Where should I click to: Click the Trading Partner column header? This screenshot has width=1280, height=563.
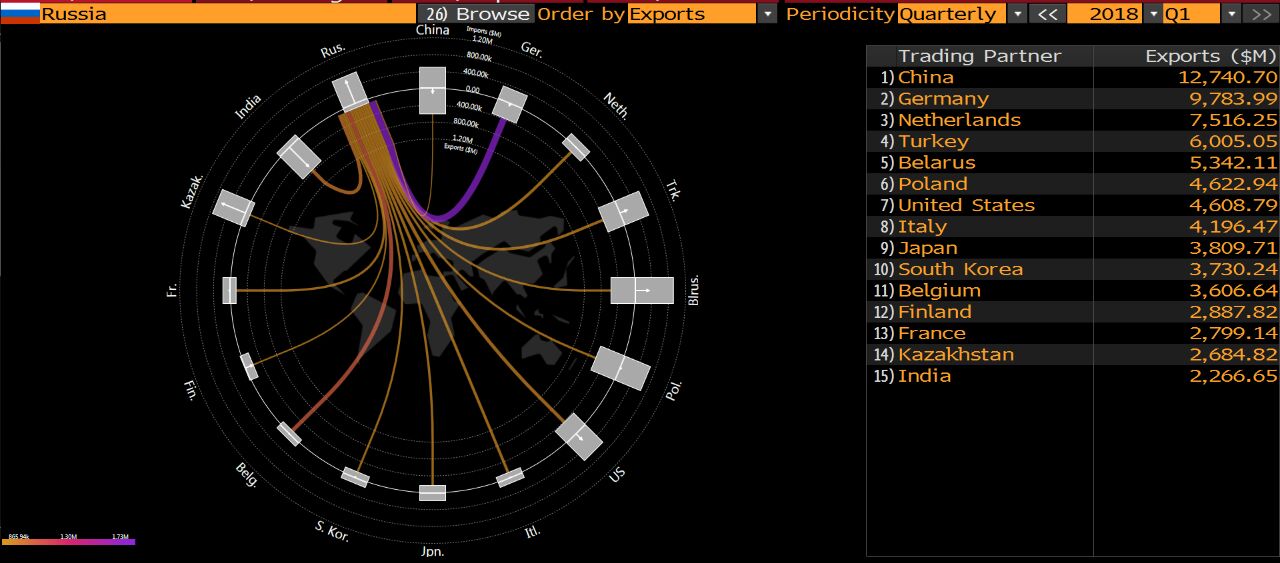click(x=979, y=56)
